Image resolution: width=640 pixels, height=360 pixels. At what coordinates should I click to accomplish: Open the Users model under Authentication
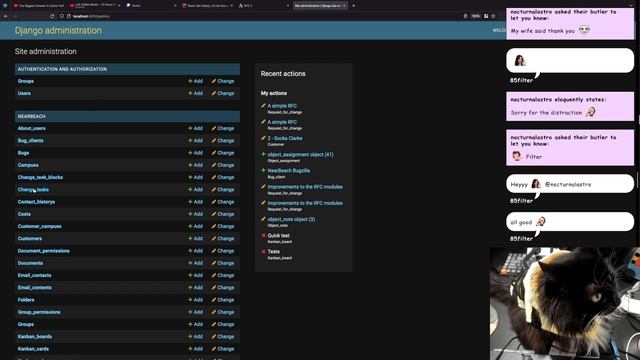[x=24, y=93]
